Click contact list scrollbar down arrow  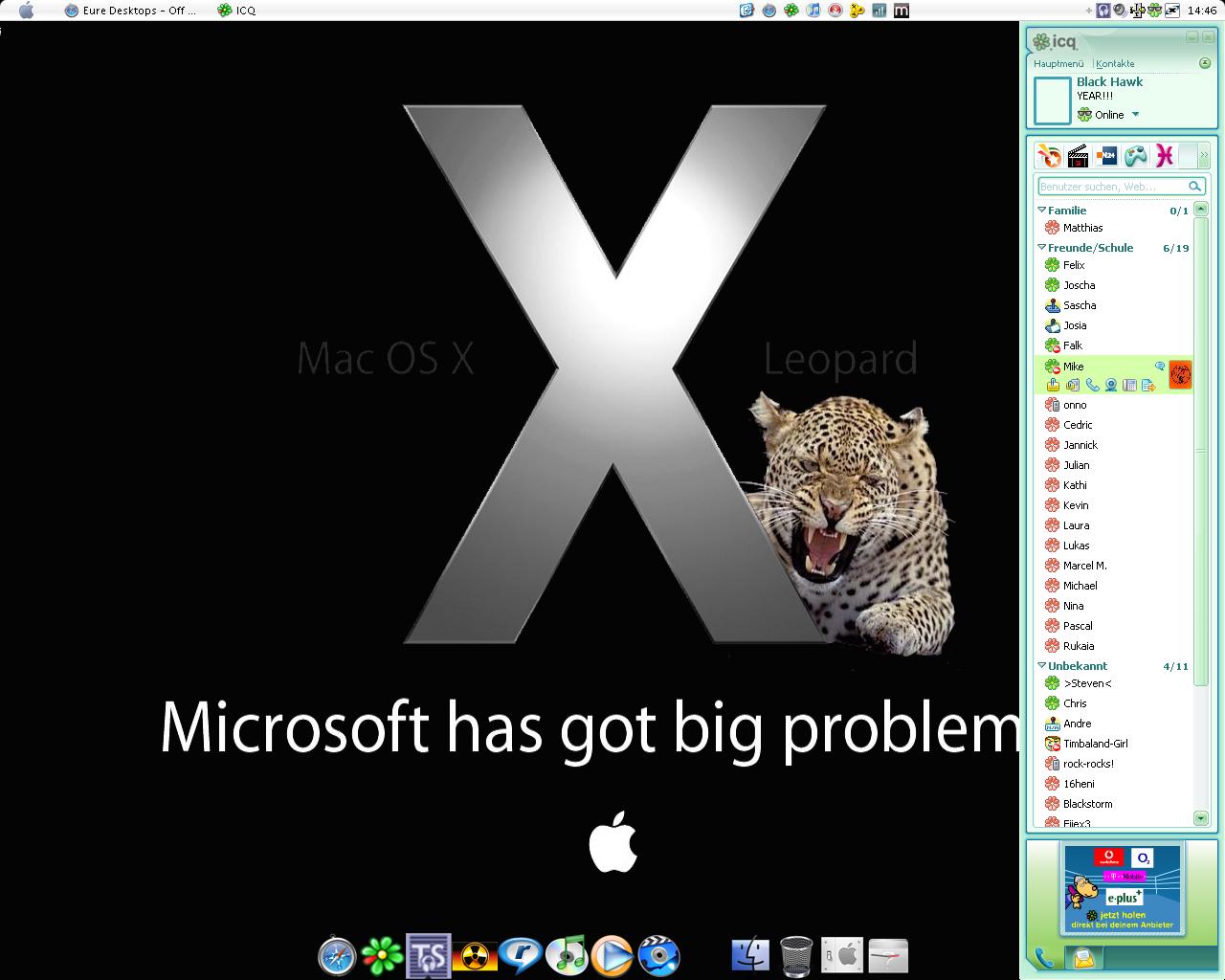click(1201, 817)
